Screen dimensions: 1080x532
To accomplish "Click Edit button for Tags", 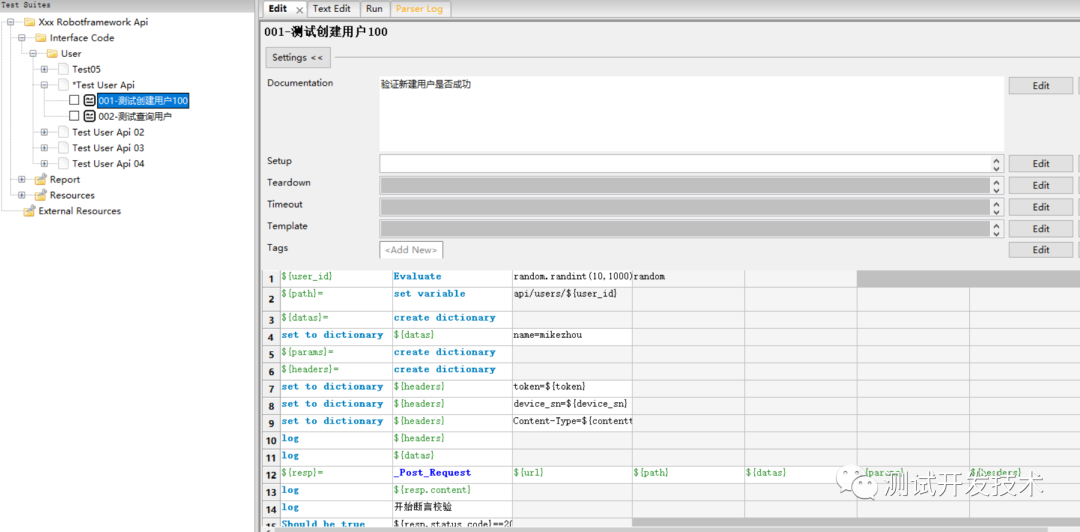I will pyautogui.click(x=1041, y=250).
